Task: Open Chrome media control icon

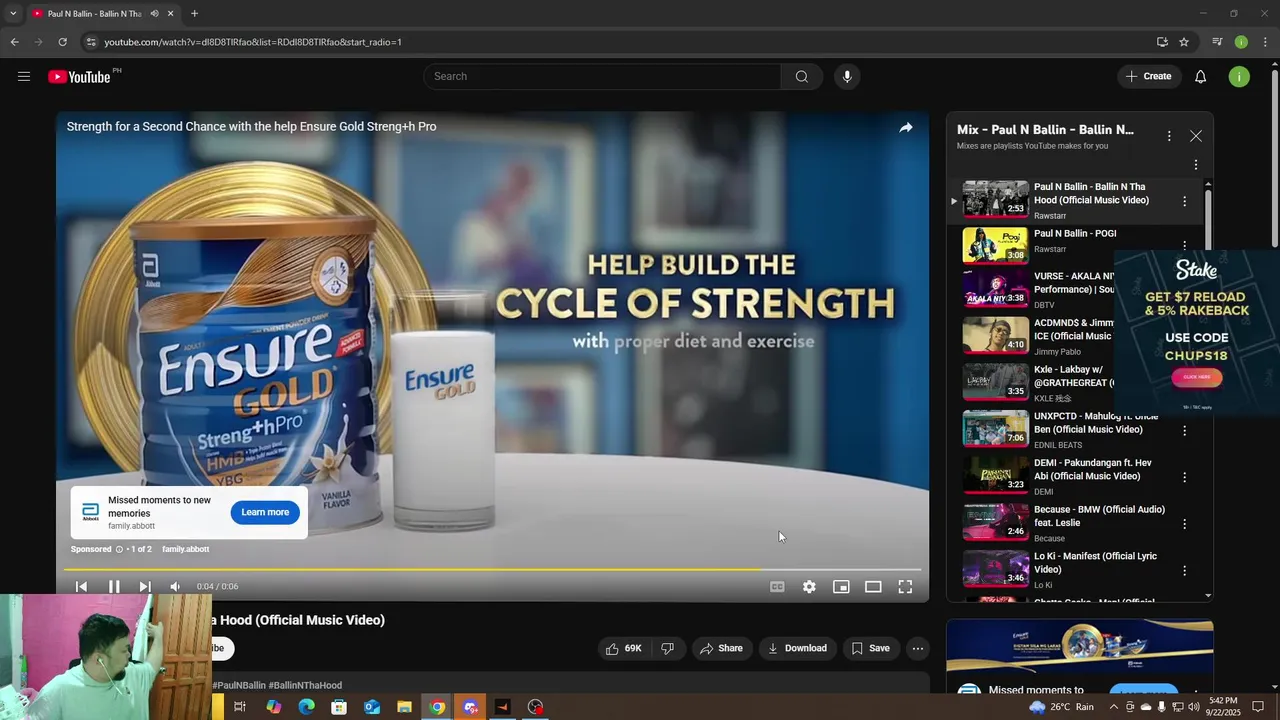Action: point(1217,42)
